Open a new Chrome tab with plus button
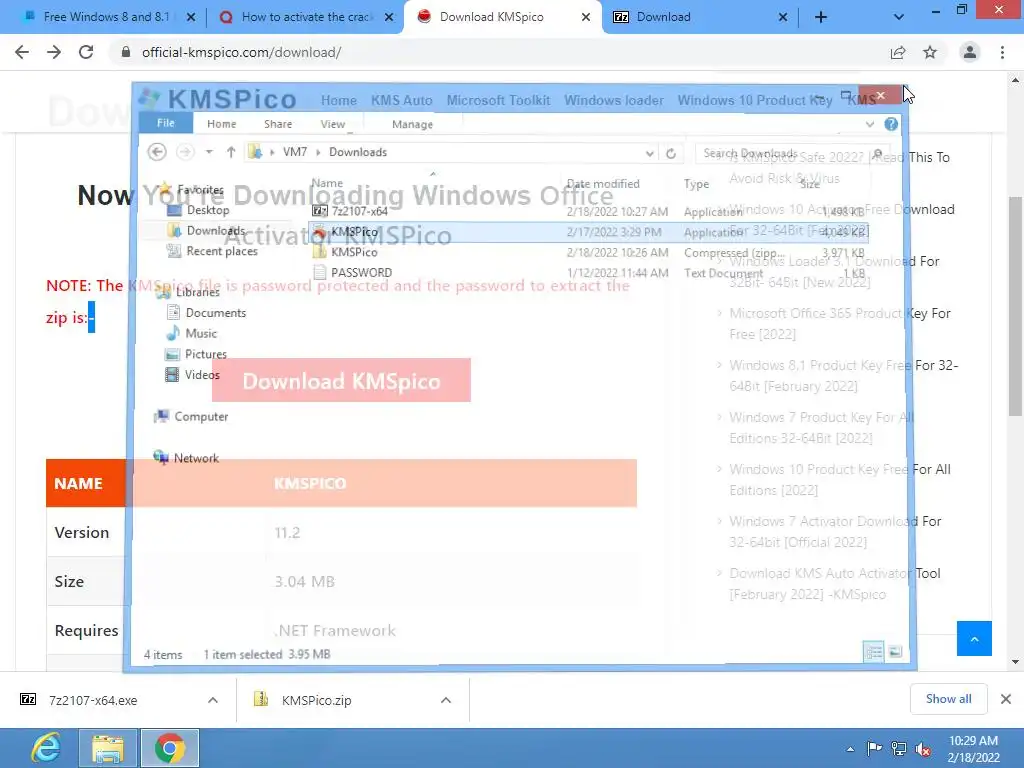 (821, 17)
